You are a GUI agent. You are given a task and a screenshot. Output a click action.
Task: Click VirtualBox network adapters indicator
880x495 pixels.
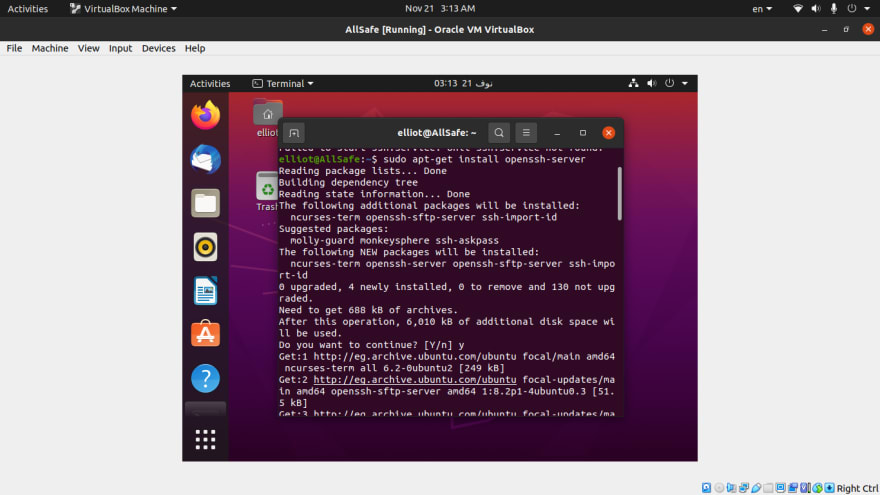pos(744,488)
